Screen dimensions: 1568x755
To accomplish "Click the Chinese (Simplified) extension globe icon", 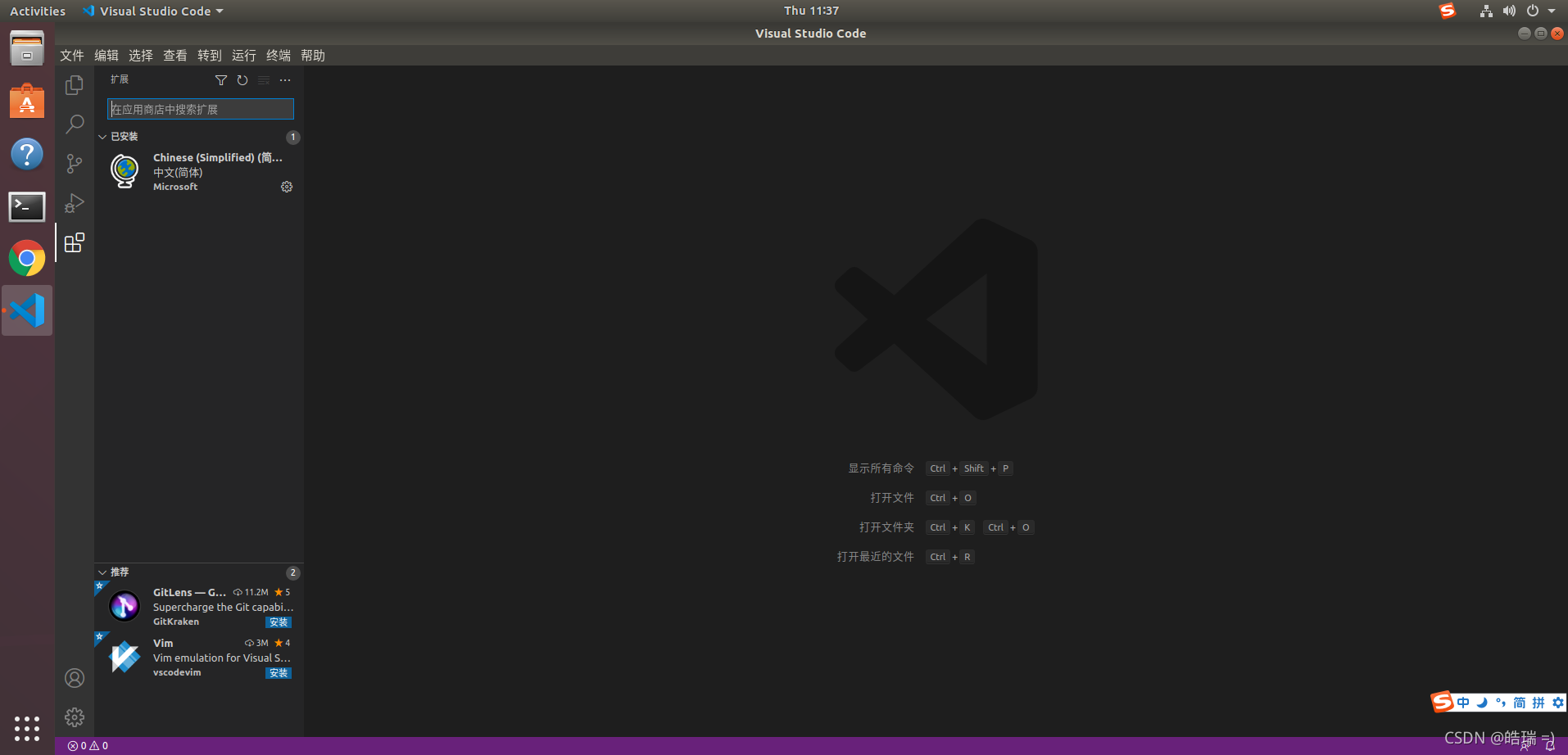I will click(125, 171).
